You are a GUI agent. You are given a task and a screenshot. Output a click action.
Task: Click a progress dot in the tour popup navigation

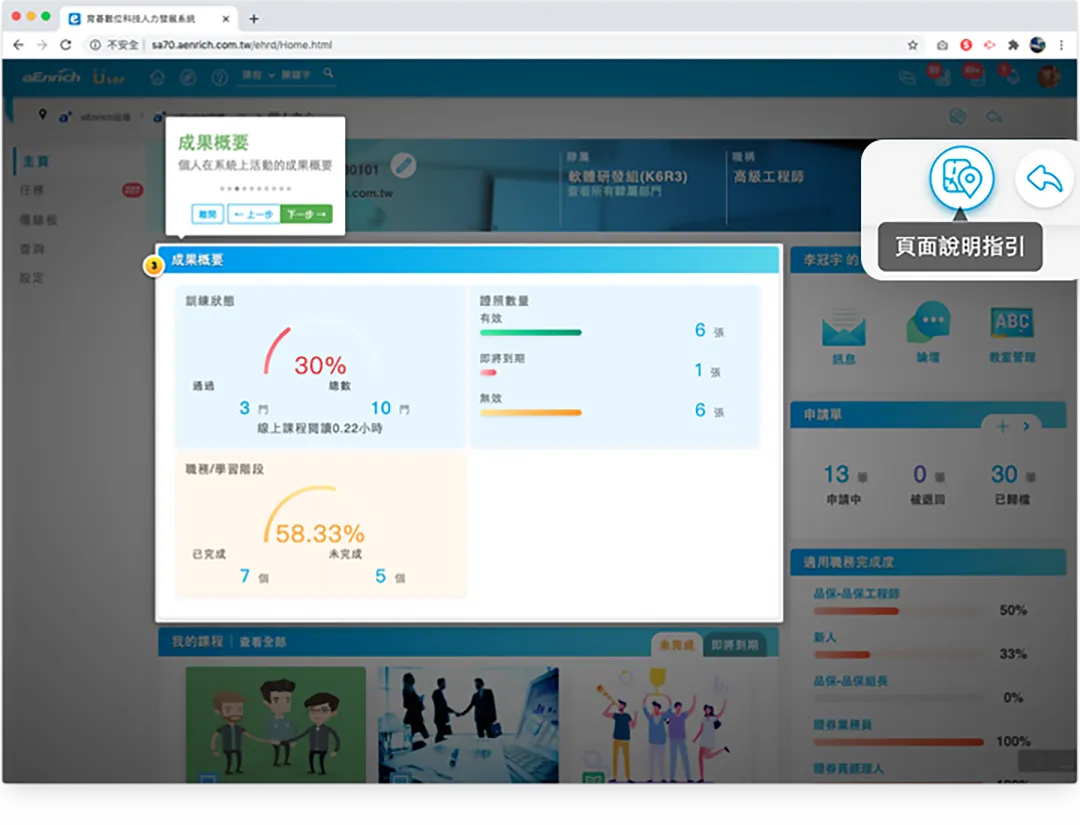237,187
